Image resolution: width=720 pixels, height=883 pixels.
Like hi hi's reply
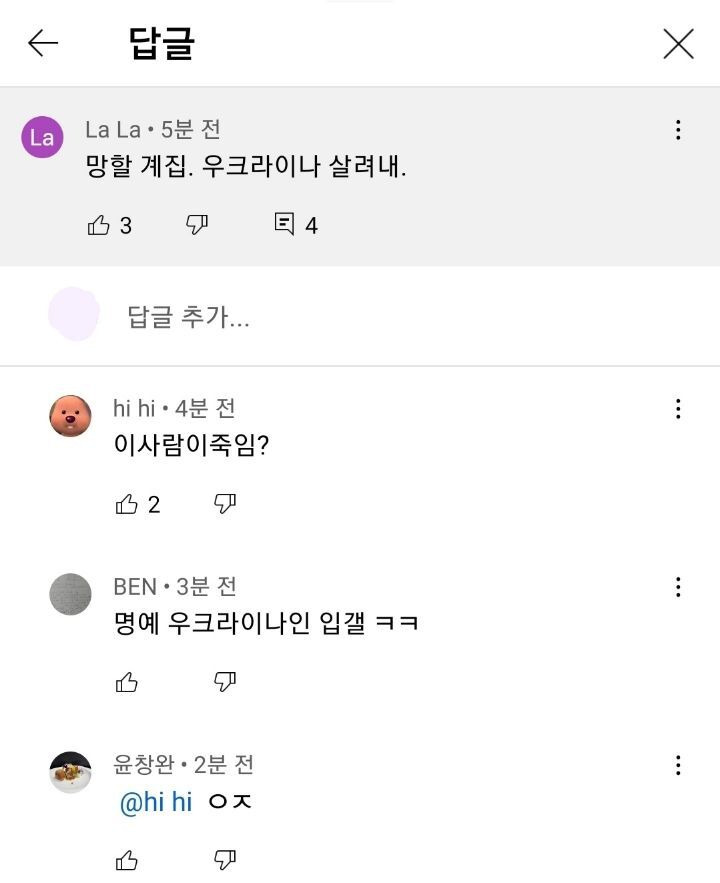tap(127, 504)
